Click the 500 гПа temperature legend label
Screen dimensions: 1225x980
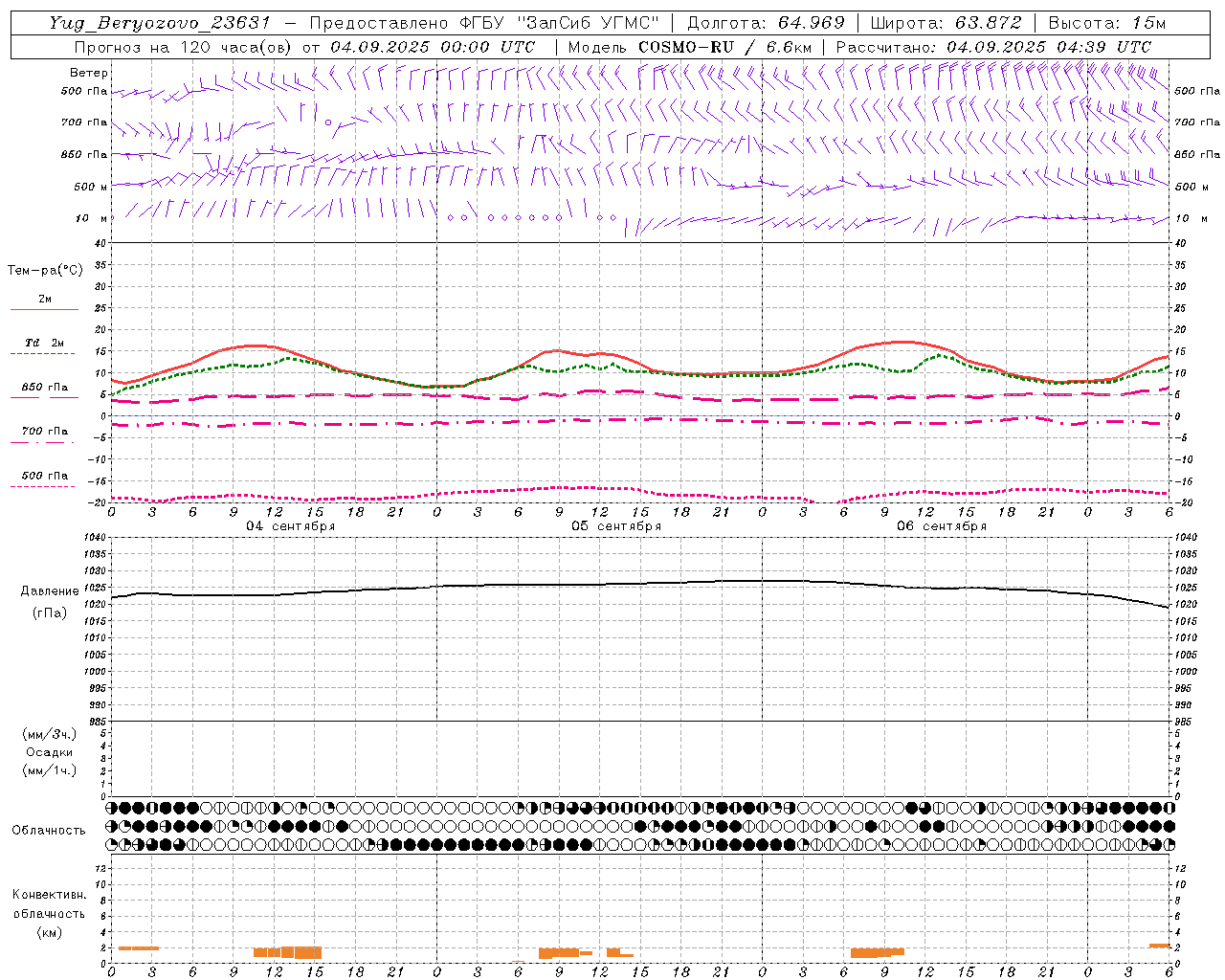click(x=45, y=476)
